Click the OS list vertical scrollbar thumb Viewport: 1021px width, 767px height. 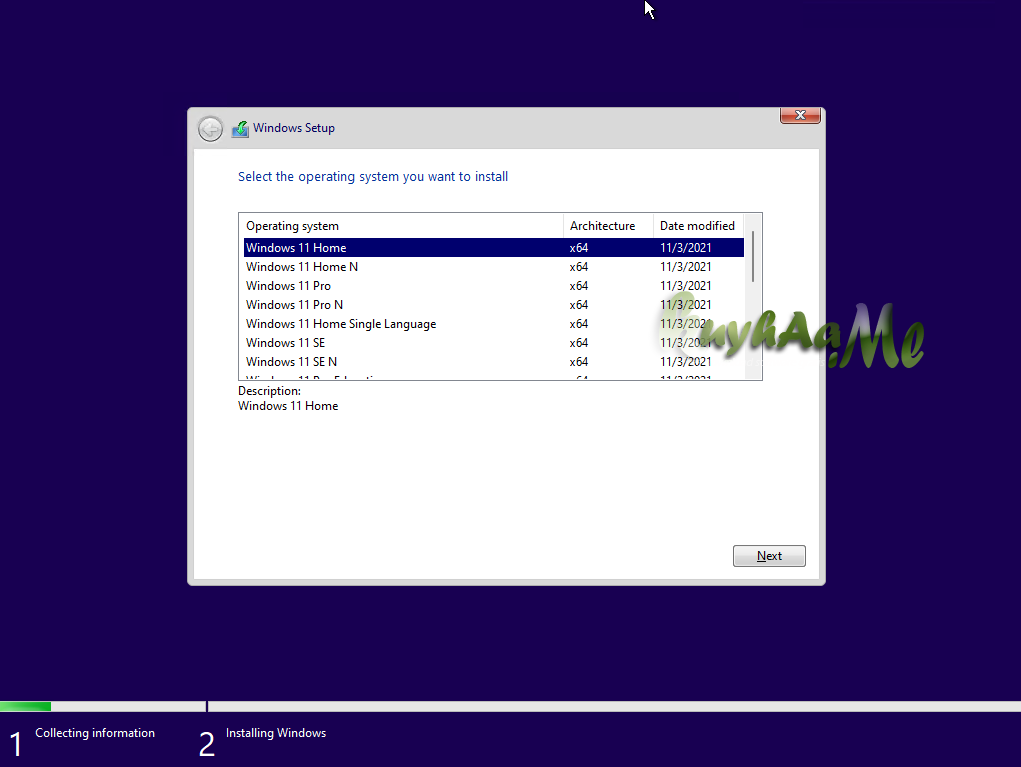[753, 257]
